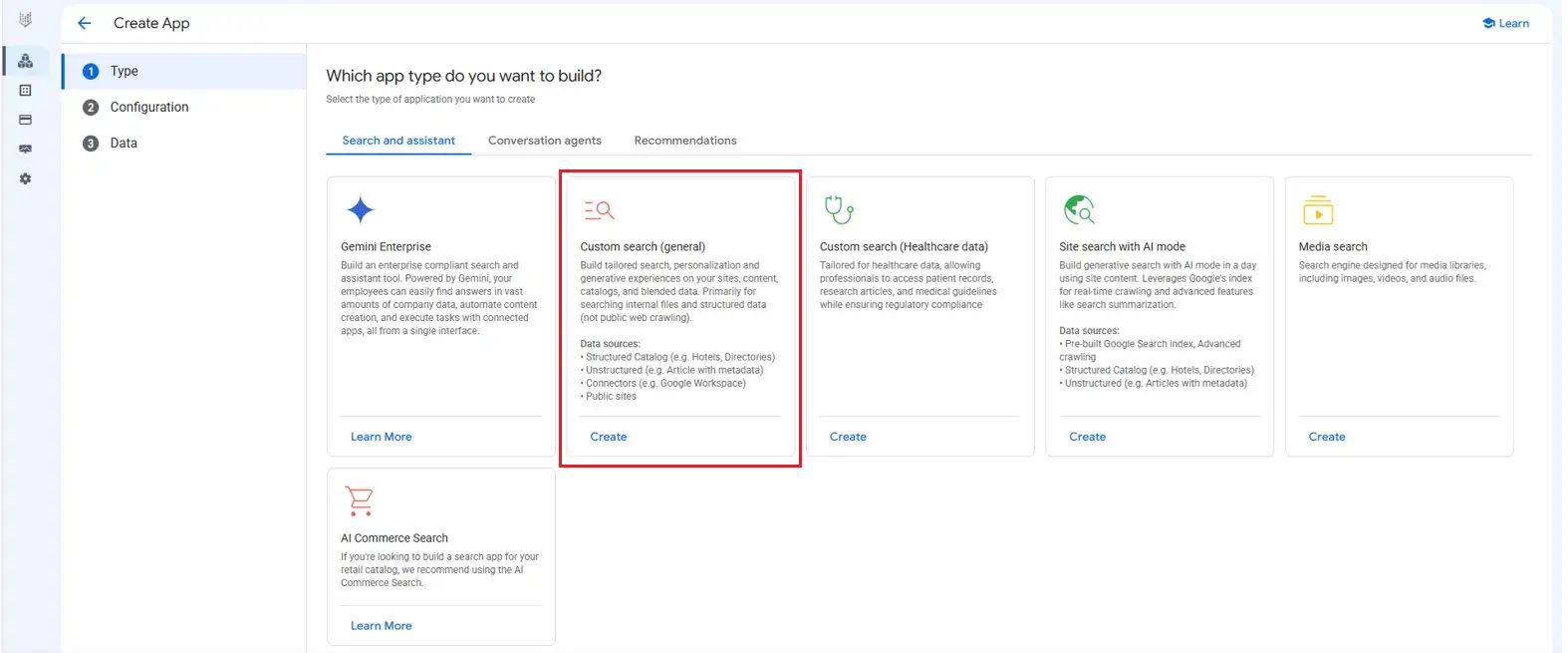Click the Media search card title

click(1333, 246)
